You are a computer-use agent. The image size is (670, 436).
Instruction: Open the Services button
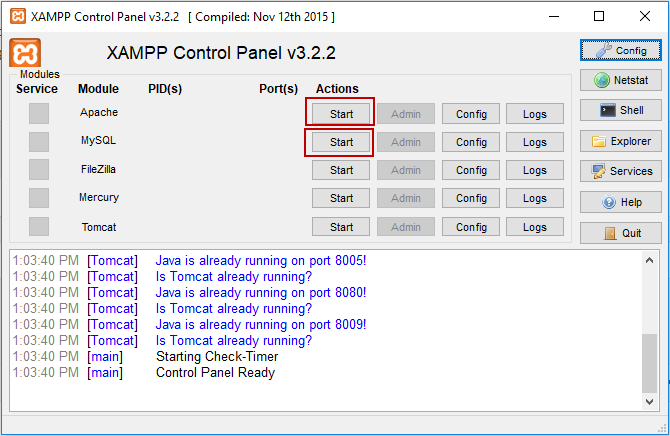620,171
